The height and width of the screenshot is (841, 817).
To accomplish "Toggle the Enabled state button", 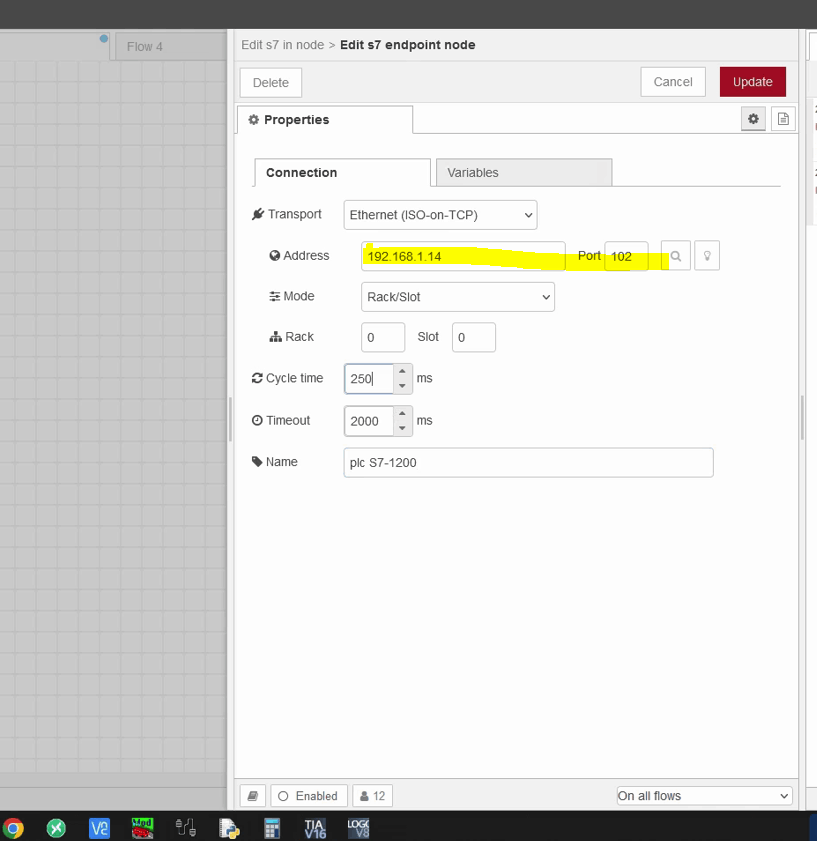I will click(309, 796).
